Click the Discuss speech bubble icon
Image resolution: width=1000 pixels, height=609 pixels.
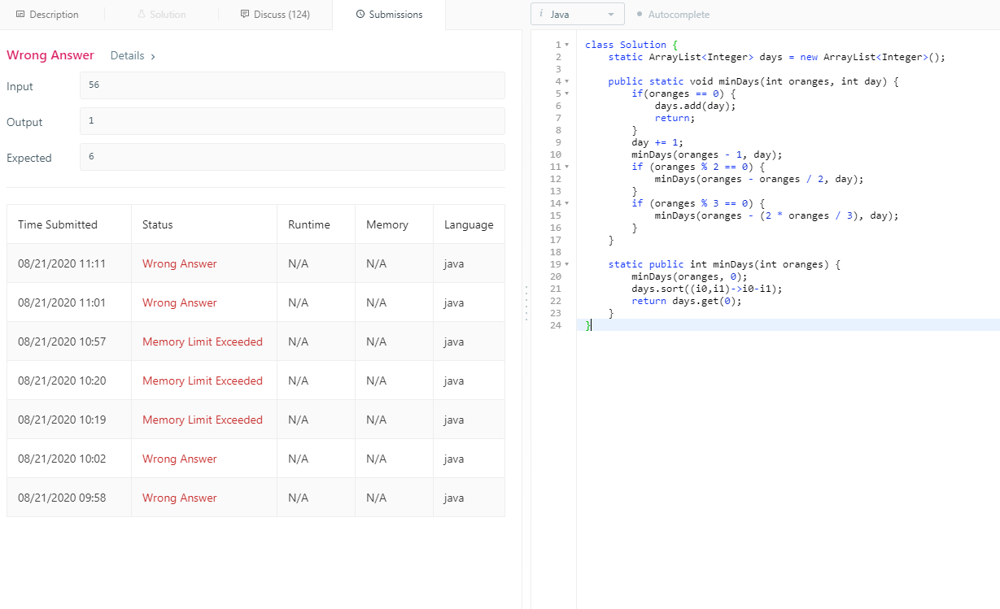tap(245, 14)
